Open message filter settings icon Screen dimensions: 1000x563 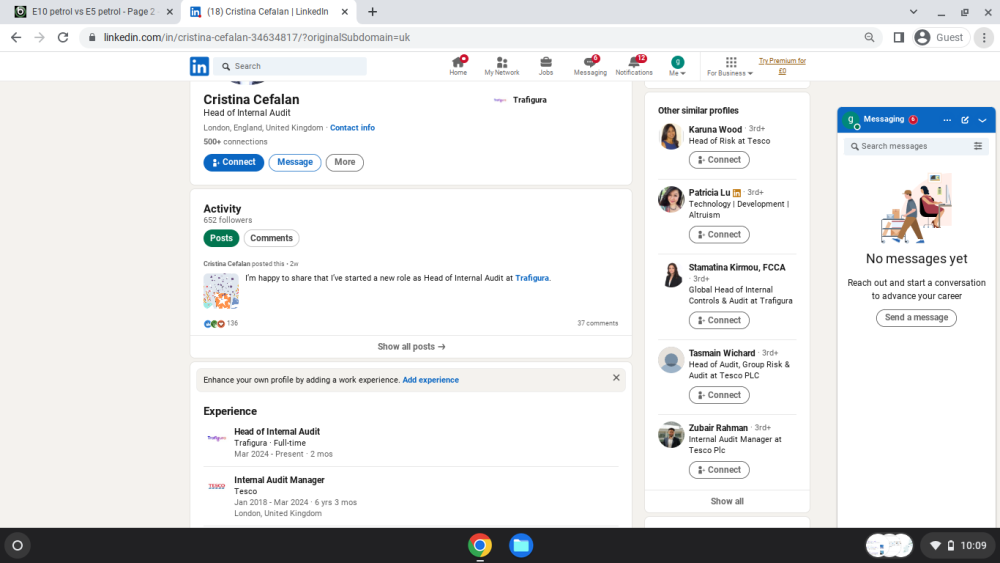pos(978,146)
